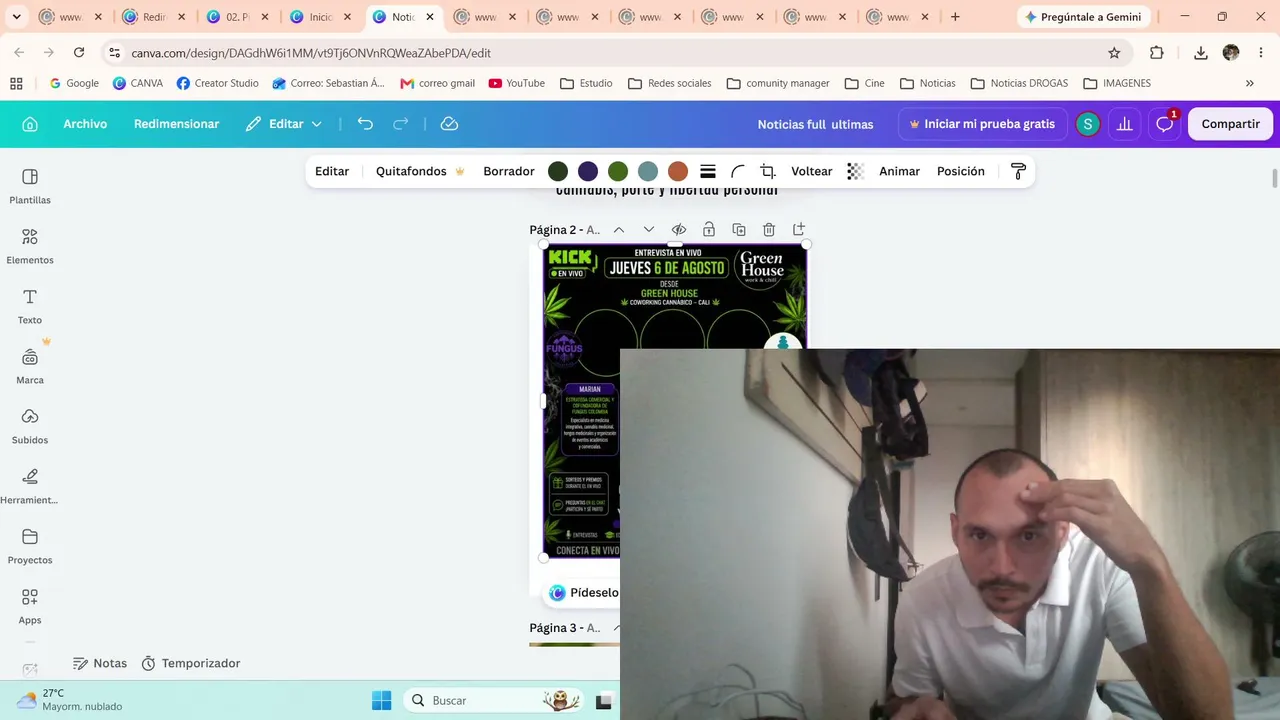1280x720 pixels.
Task: Open the Marca sidebar panel
Action: 30,366
